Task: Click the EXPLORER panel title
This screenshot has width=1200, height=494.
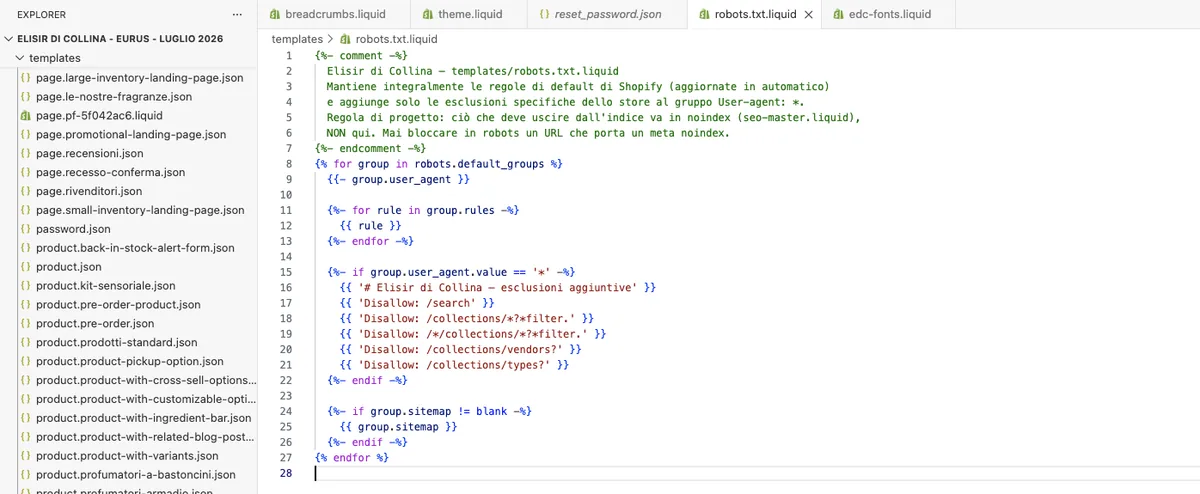Action: [x=42, y=15]
